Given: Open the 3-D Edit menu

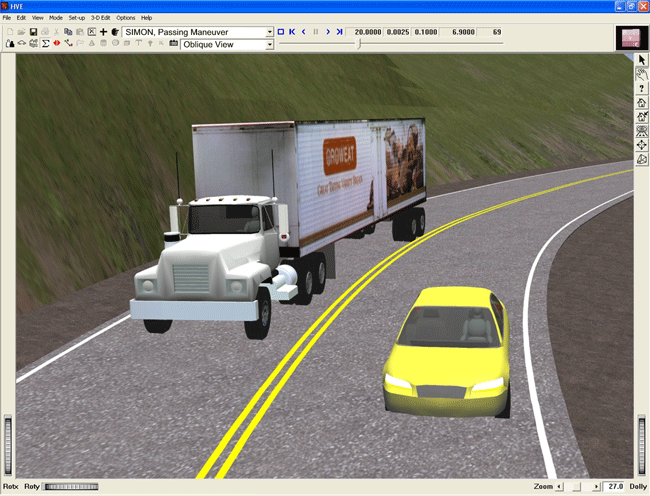Looking at the screenshot, I should [101, 18].
